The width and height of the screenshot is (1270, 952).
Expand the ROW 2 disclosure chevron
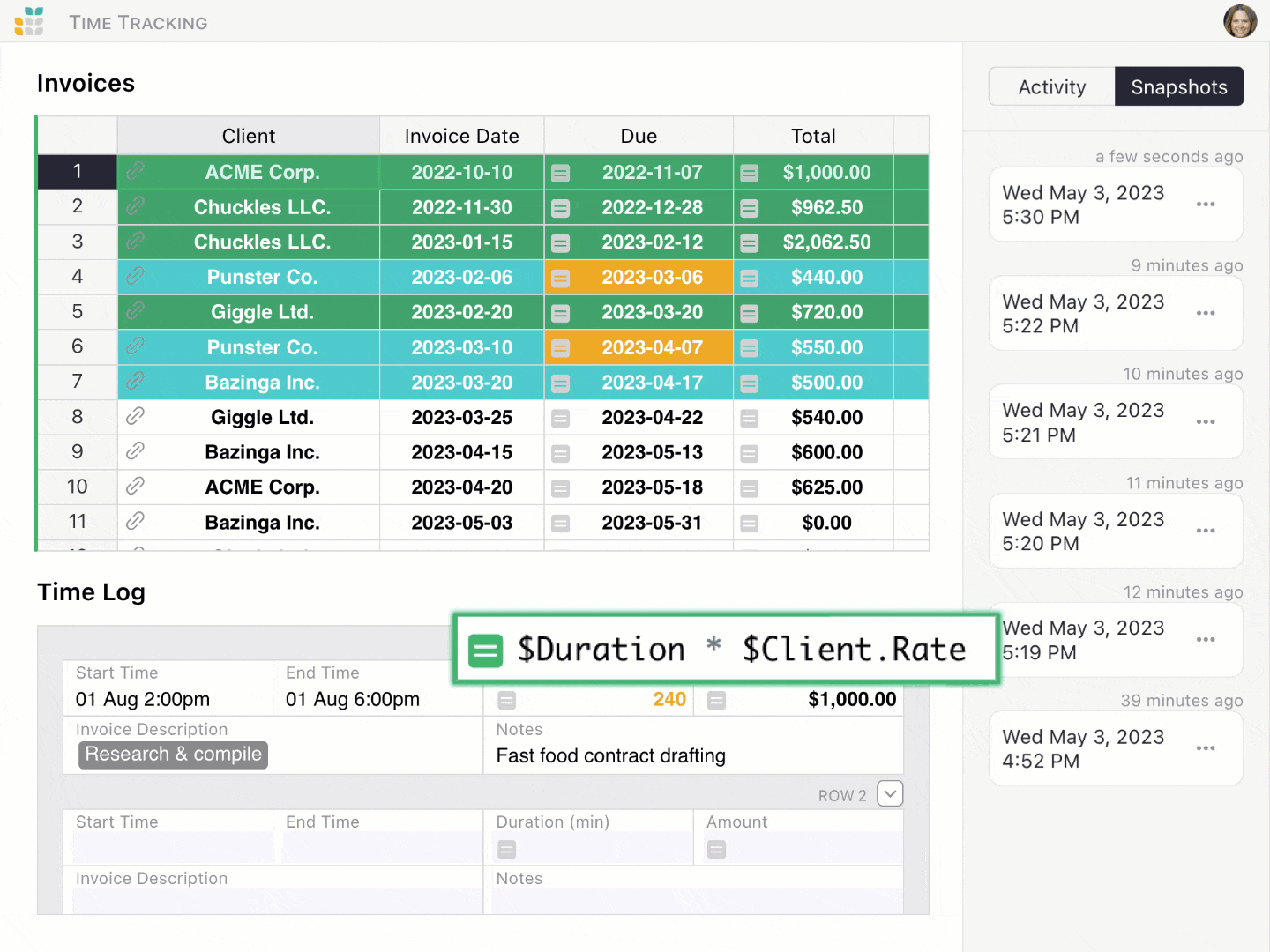pyautogui.click(x=890, y=793)
